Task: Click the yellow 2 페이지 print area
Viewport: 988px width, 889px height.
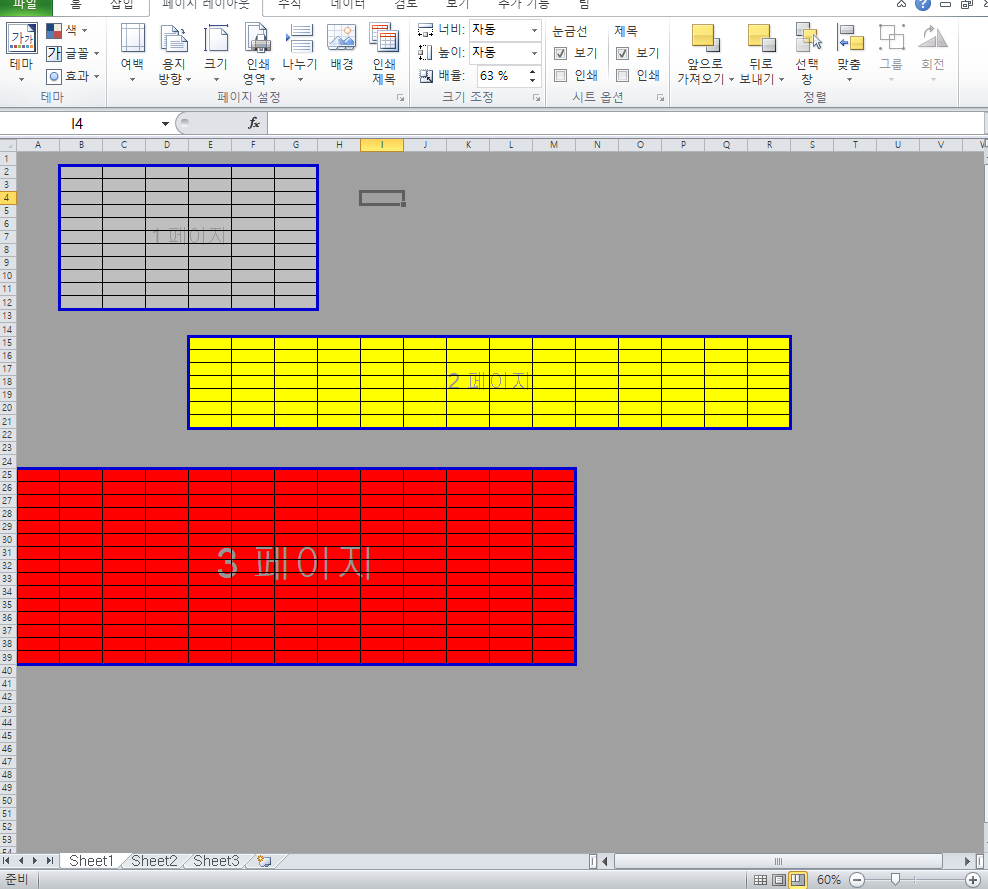Action: coord(490,382)
